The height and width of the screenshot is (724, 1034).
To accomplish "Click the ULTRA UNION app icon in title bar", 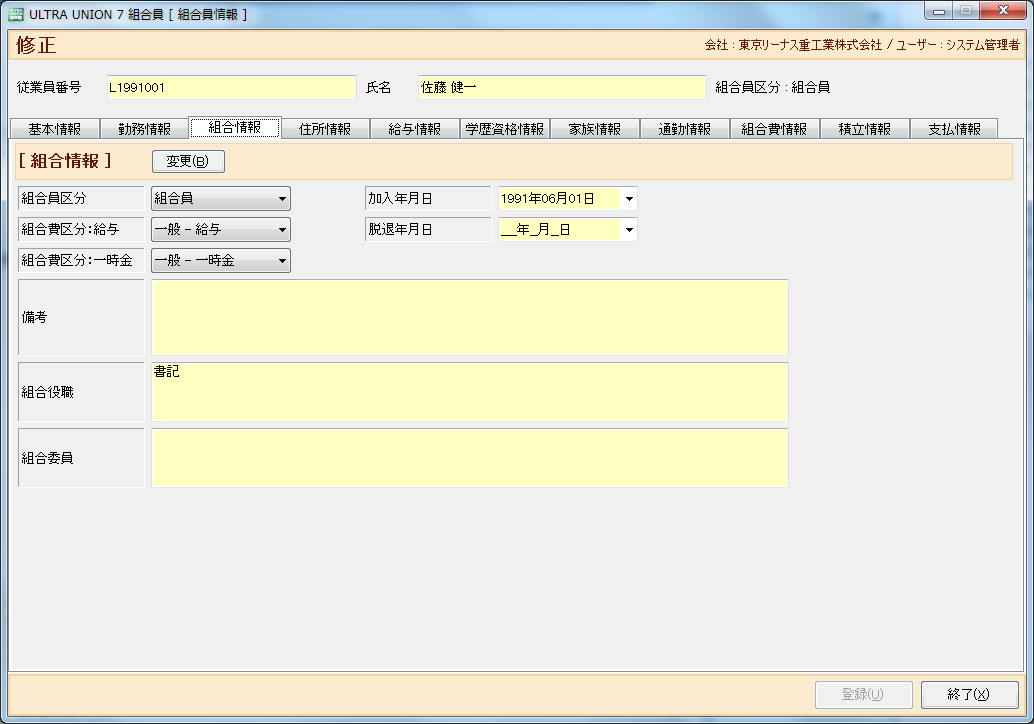I will (x=15, y=14).
